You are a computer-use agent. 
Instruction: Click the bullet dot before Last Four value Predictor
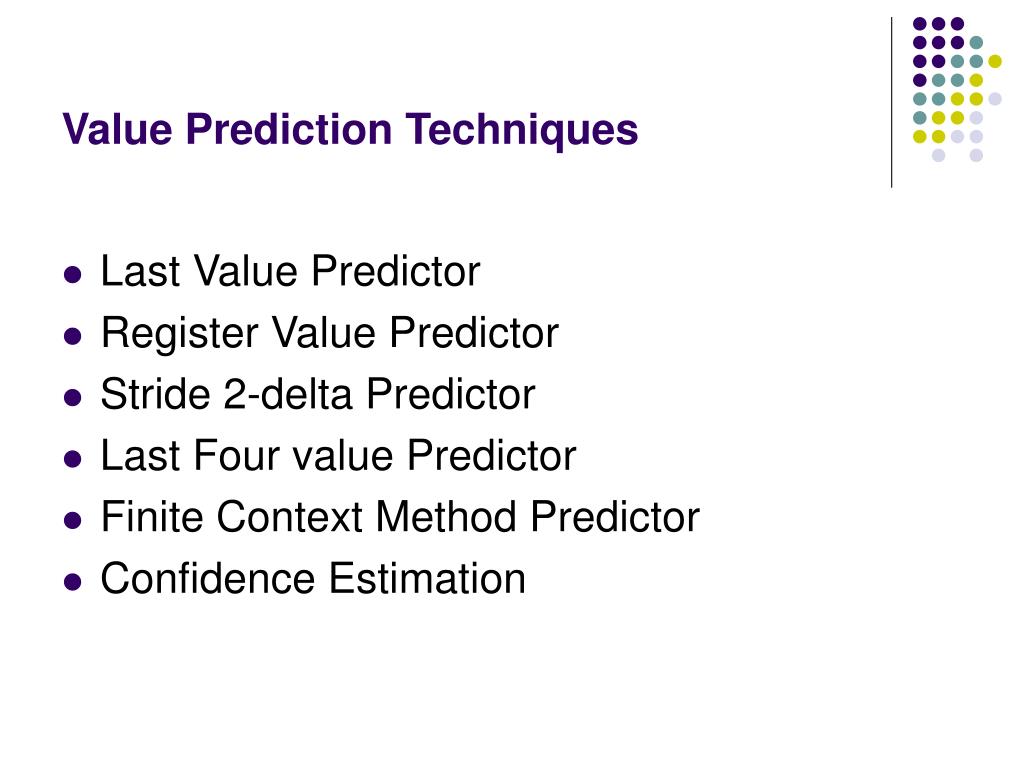point(73,458)
